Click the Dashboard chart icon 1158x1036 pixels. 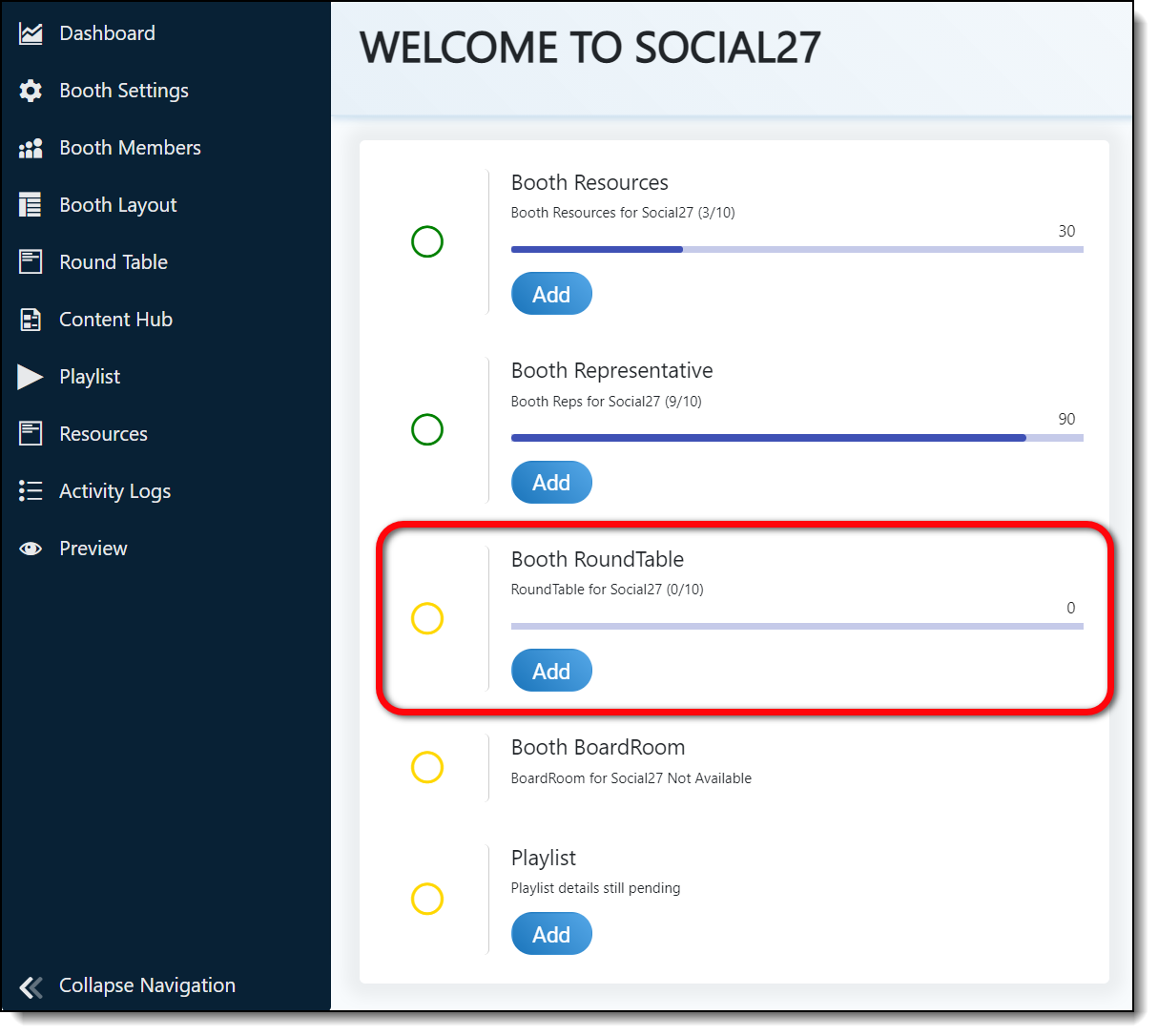(x=31, y=33)
